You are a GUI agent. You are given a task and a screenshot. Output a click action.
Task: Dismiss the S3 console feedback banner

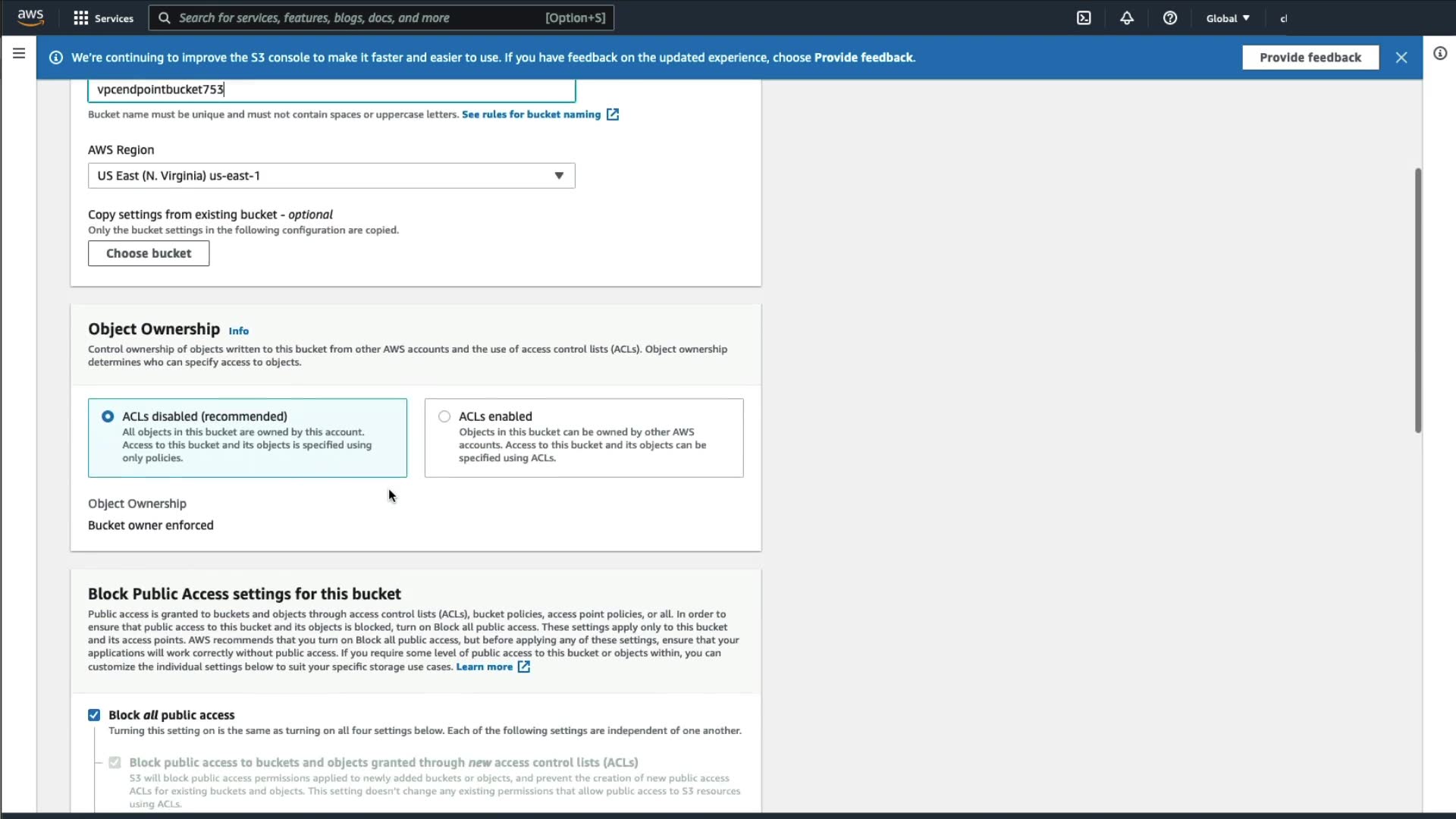(x=1401, y=58)
